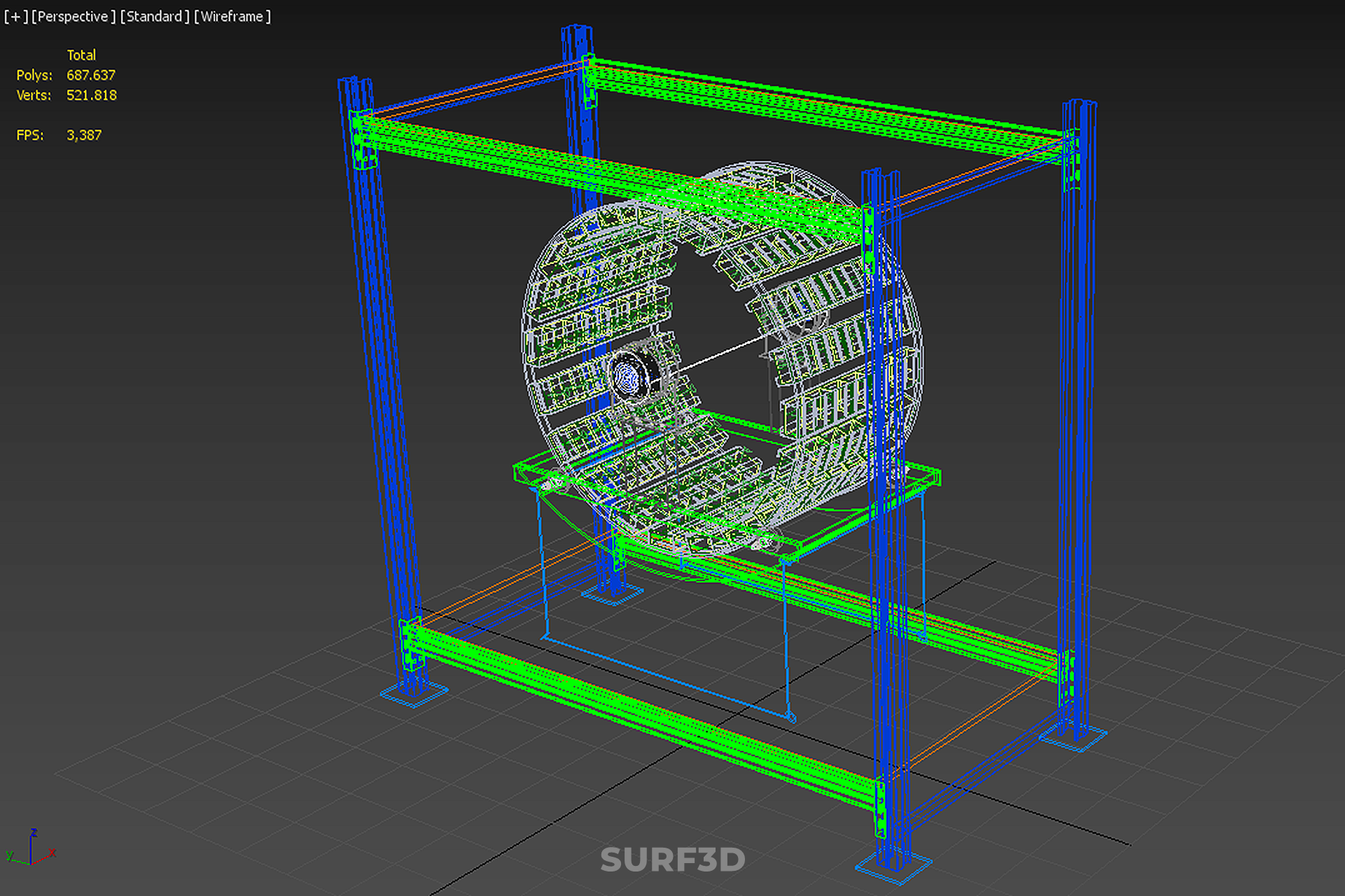
Task: Click the Verts count statistic value
Action: coord(91,95)
